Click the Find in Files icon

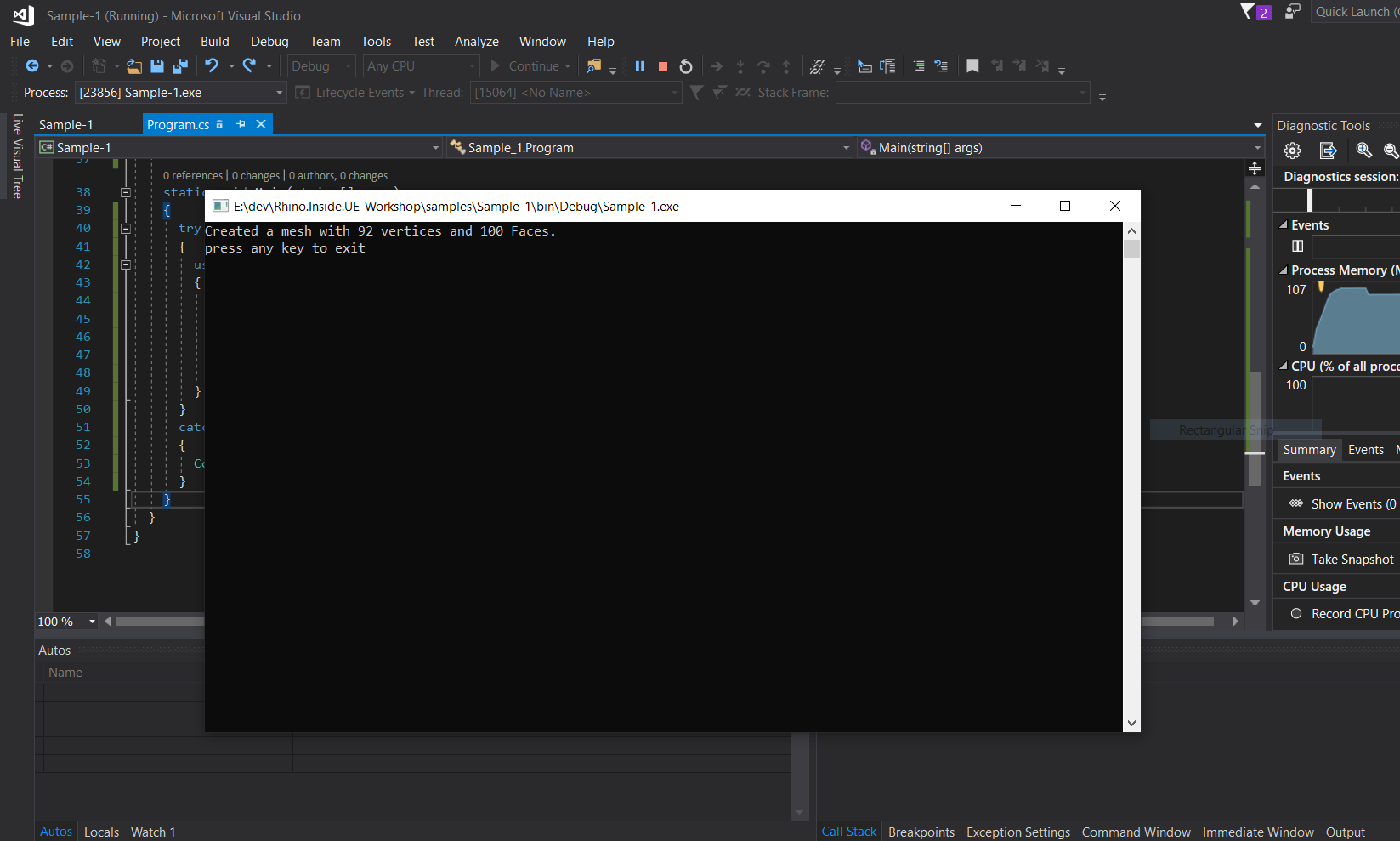[x=593, y=66]
